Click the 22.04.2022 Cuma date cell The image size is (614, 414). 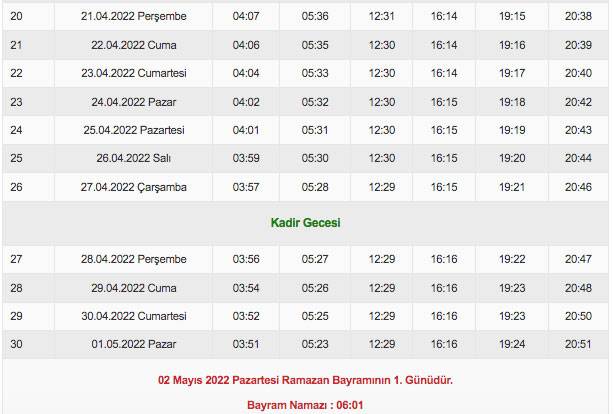tap(134, 45)
